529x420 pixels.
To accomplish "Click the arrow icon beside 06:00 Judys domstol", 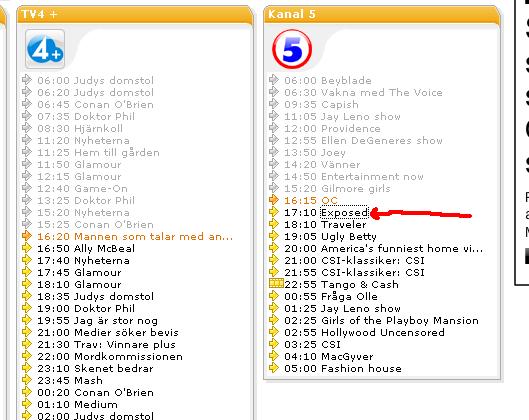I will pos(27,80).
